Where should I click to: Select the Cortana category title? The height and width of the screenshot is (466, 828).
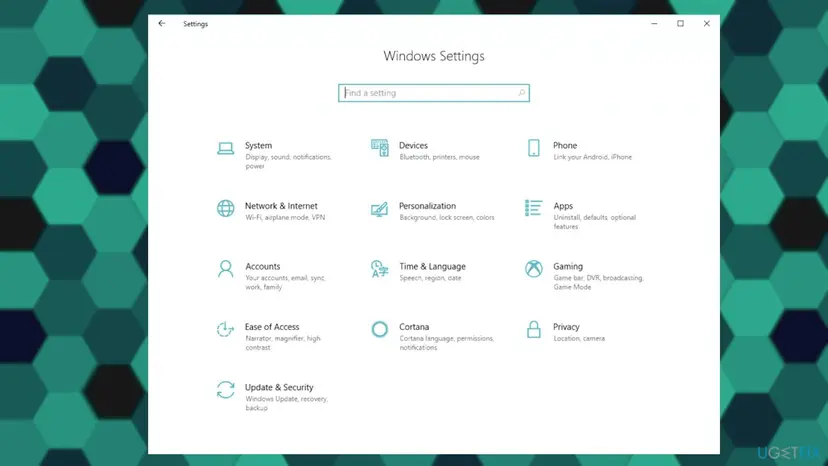pos(414,327)
